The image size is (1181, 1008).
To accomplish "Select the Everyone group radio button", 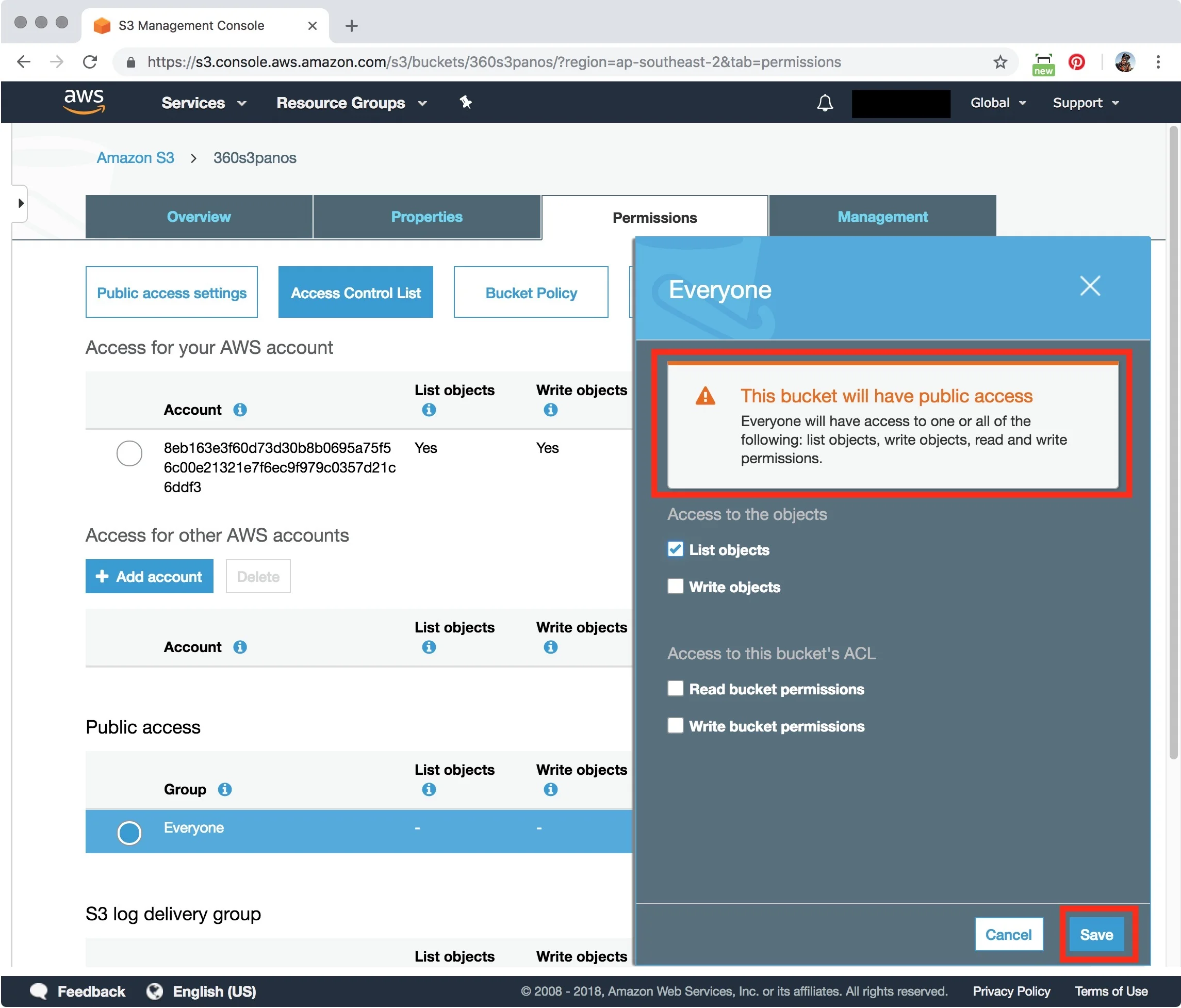I will 129,833.
